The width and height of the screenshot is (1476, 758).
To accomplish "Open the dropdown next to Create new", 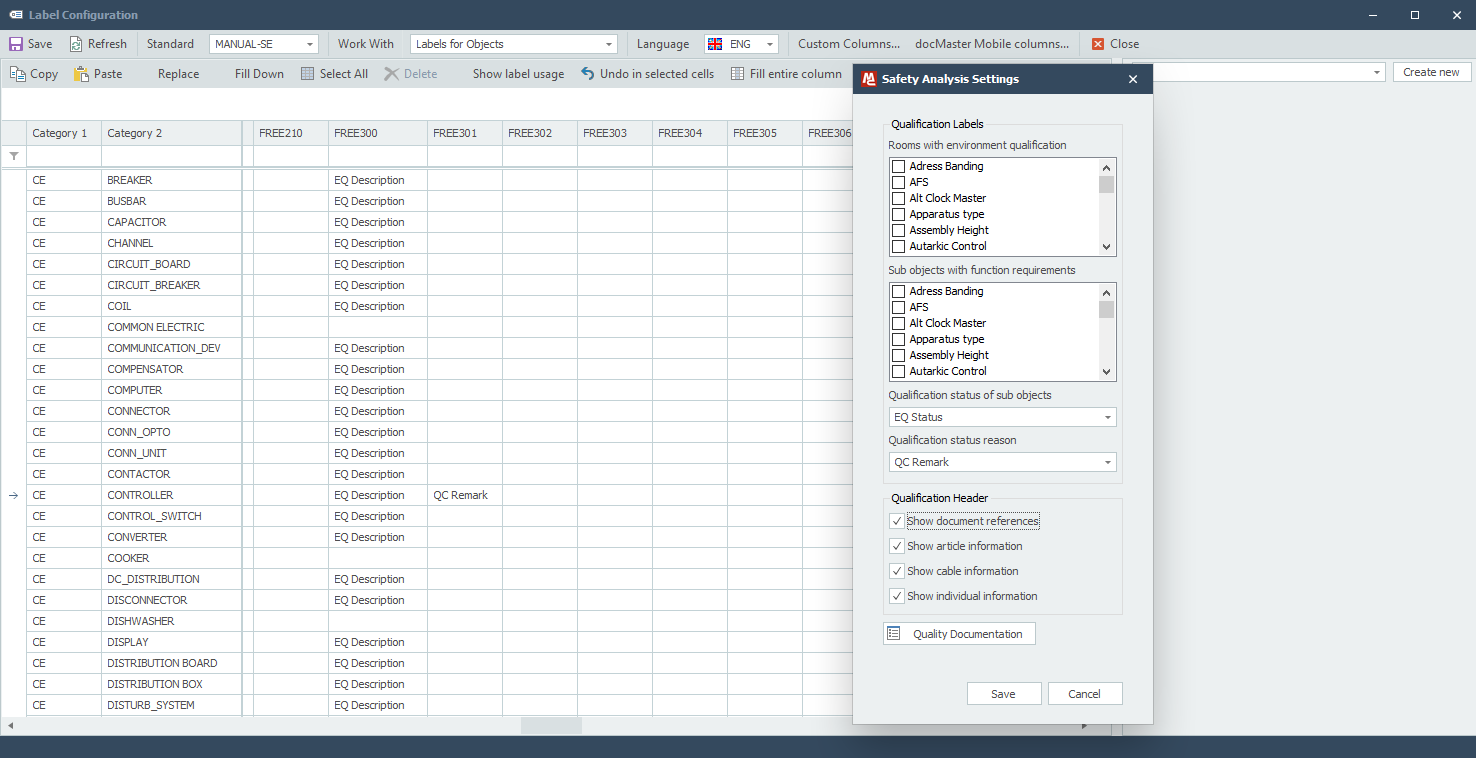I will pyautogui.click(x=1377, y=72).
